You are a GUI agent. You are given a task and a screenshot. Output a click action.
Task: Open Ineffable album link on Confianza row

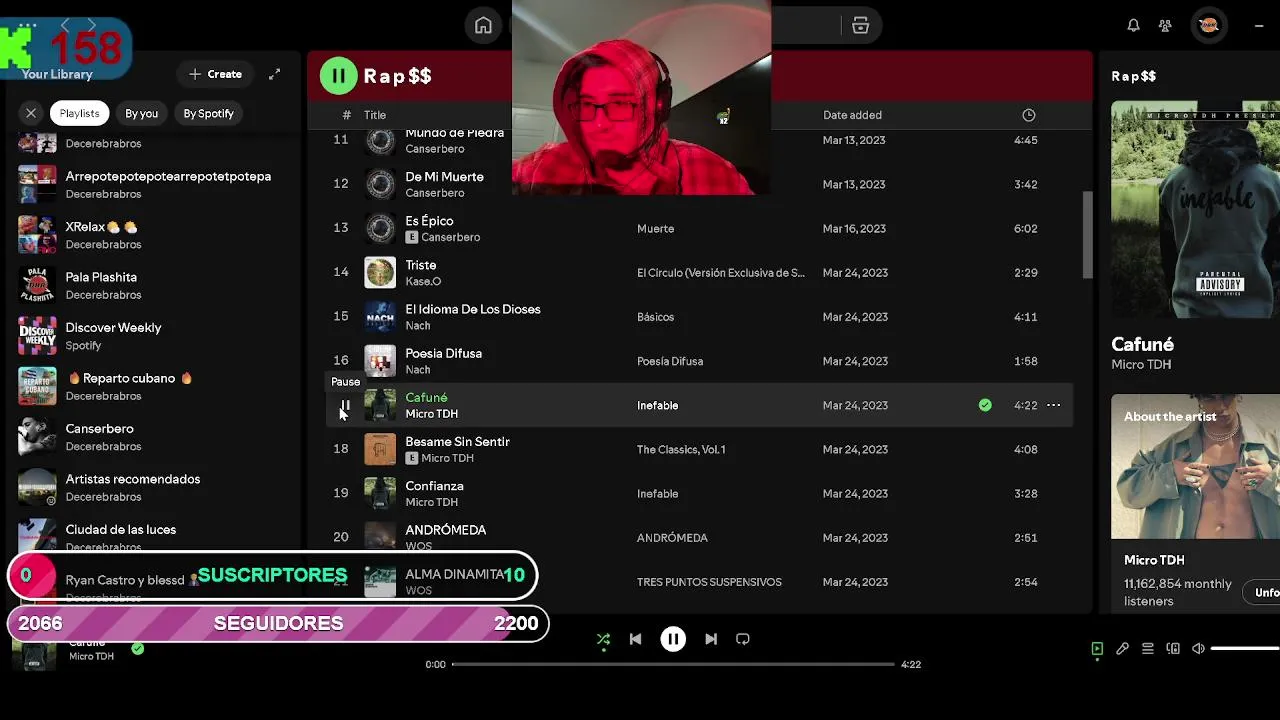click(657, 494)
